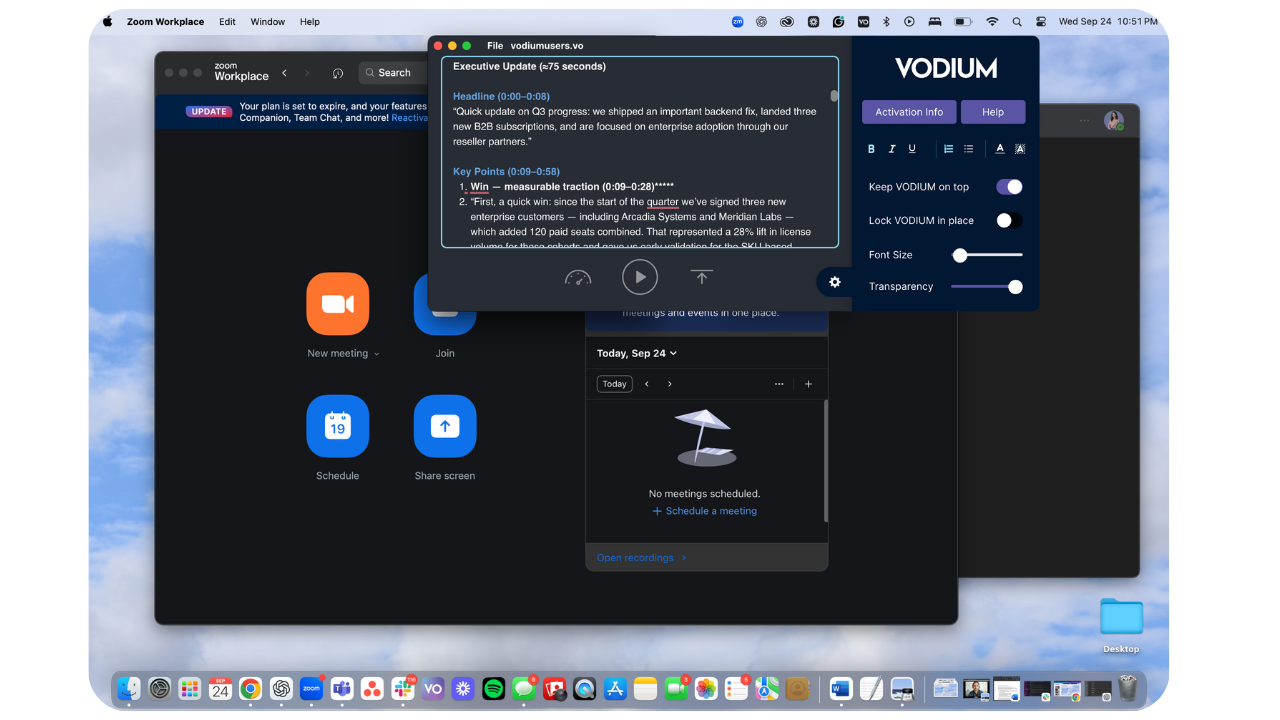Apply underline formatting in VODIUM

tap(912, 149)
